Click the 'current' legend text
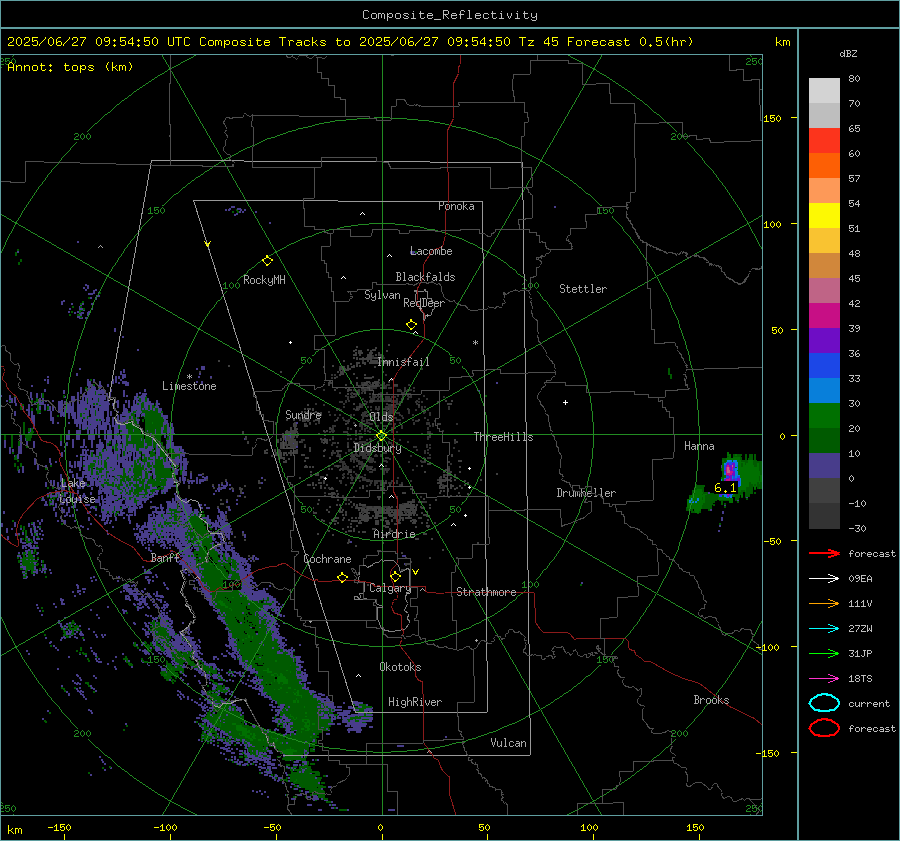The height and width of the screenshot is (841, 900). tap(869, 704)
